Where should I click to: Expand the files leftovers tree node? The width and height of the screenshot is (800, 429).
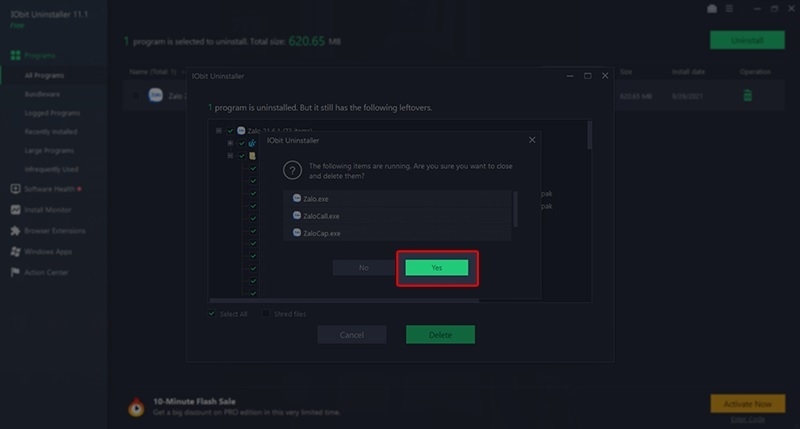click(229, 156)
